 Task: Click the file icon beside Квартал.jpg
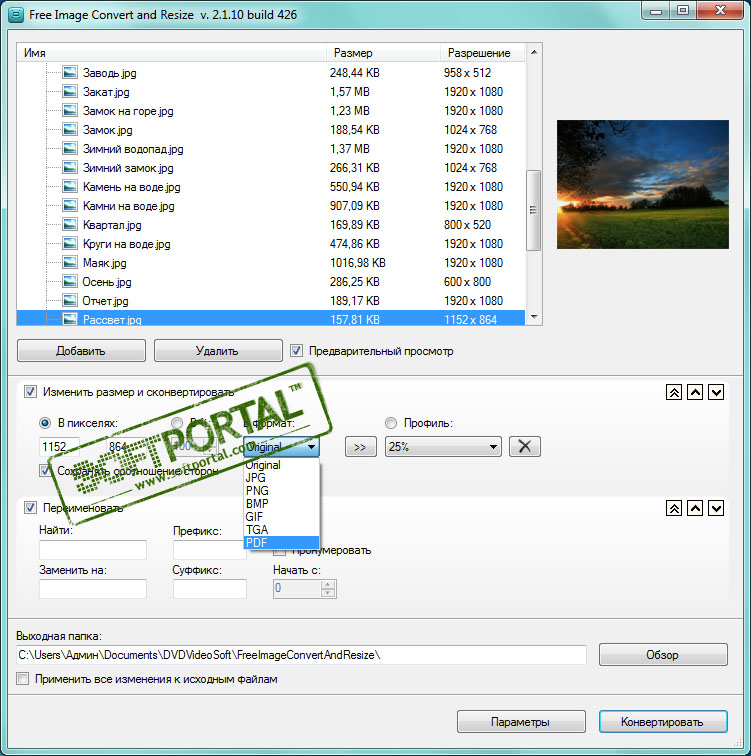70,225
